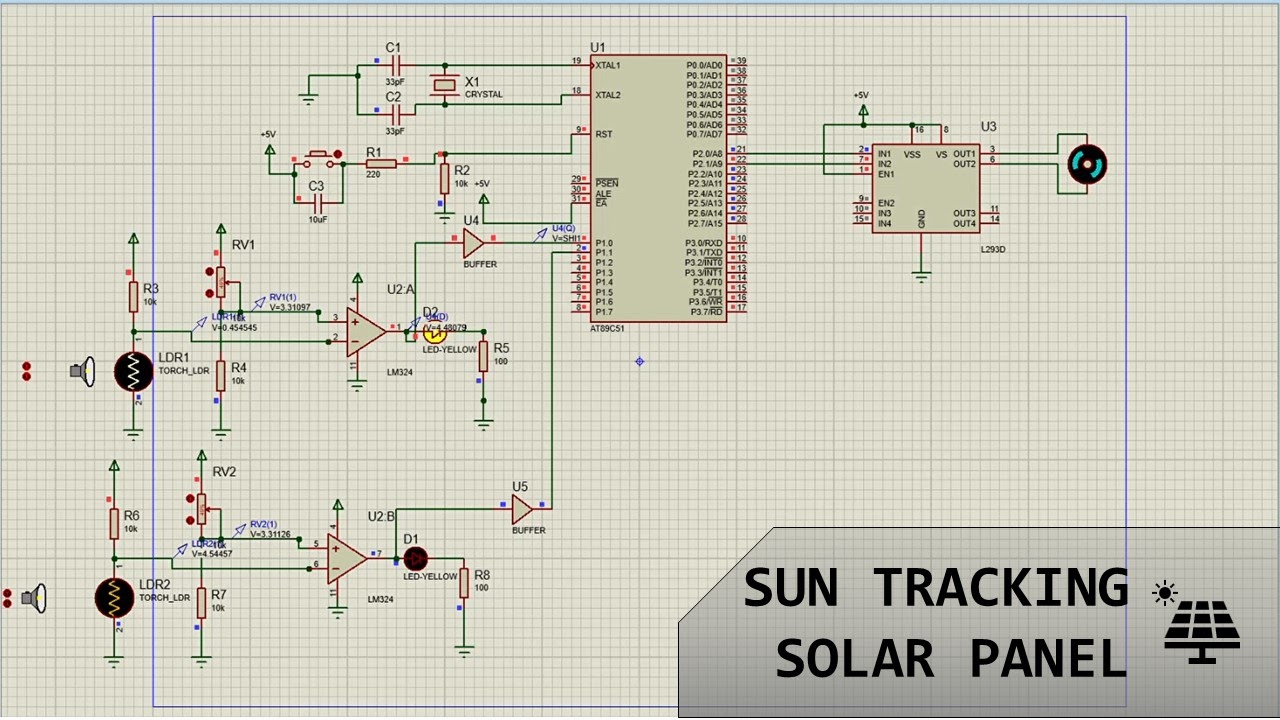Select resistor R3
The height and width of the screenshot is (720, 1280).
pos(134,296)
